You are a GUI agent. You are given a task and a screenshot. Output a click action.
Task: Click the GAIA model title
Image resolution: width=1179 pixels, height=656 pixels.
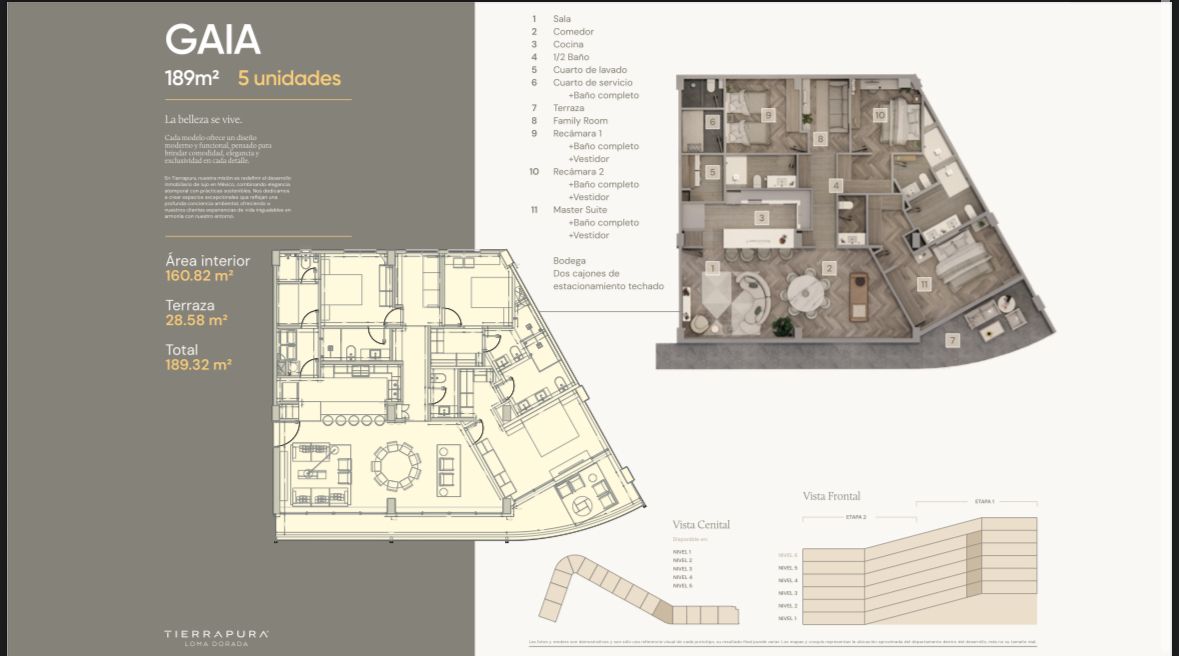click(x=213, y=40)
